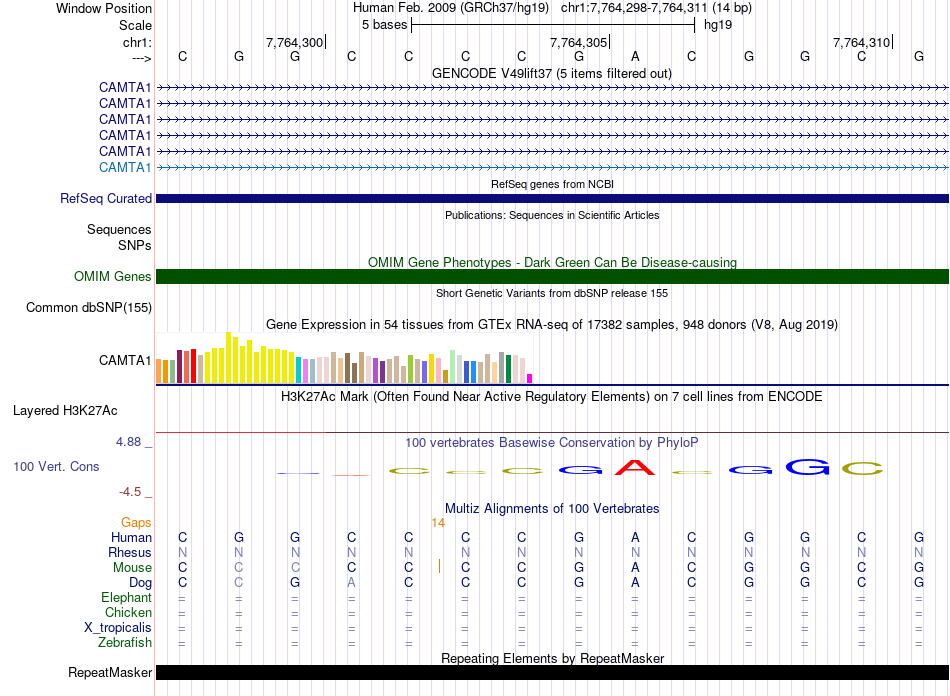Click the light blue CAMTA1 transcript label

click(125, 167)
